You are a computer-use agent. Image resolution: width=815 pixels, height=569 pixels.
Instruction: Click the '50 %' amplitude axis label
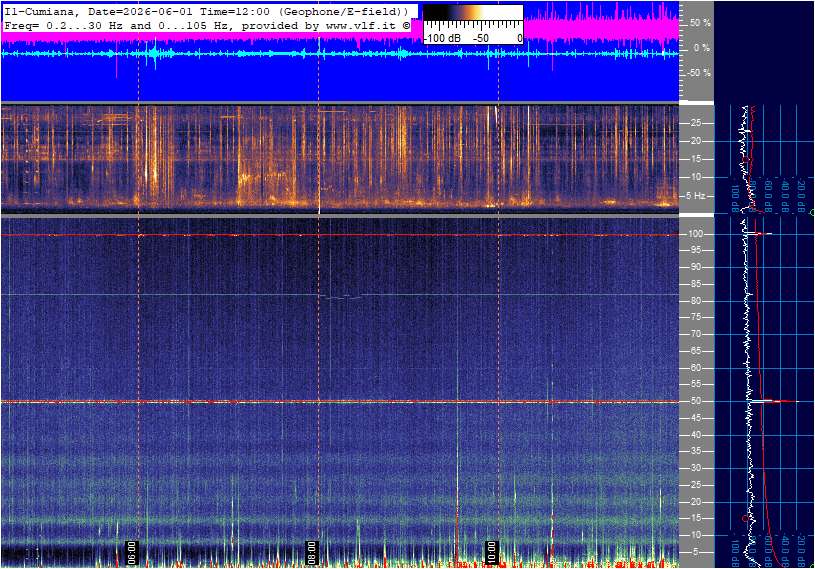pos(700,23)
